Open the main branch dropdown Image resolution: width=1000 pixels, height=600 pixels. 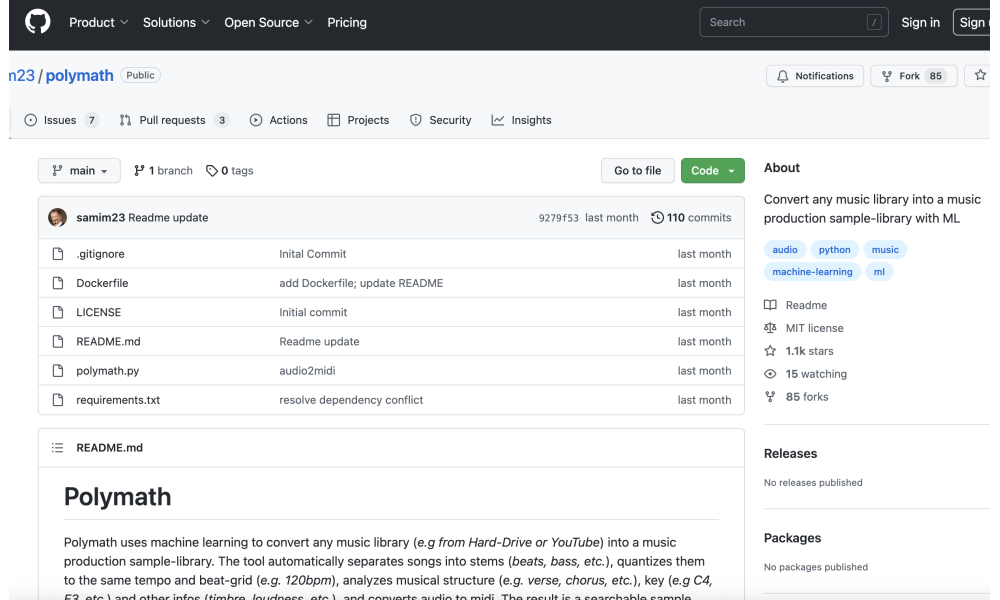click(79, 171)
